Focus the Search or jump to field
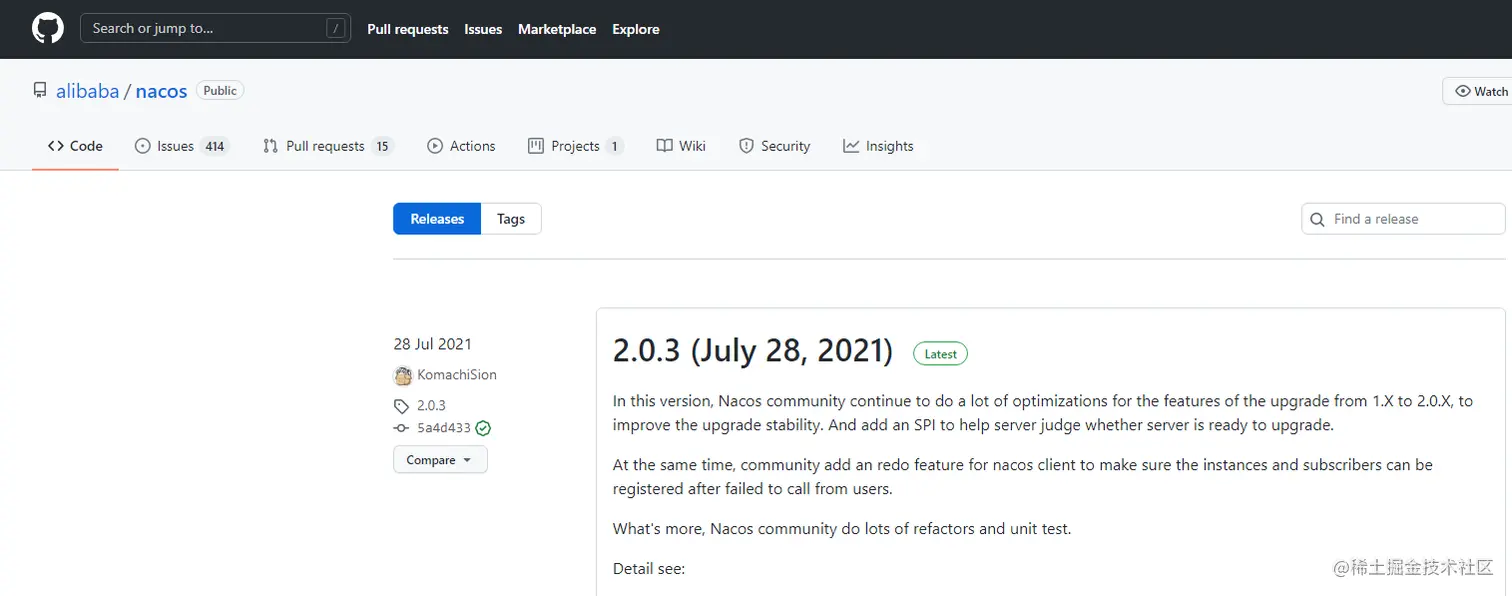 coord(215,29)
